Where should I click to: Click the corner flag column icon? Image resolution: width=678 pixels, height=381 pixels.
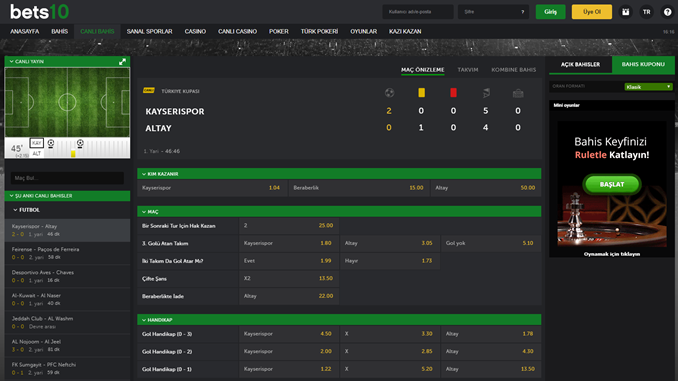(x=486, y=93)
